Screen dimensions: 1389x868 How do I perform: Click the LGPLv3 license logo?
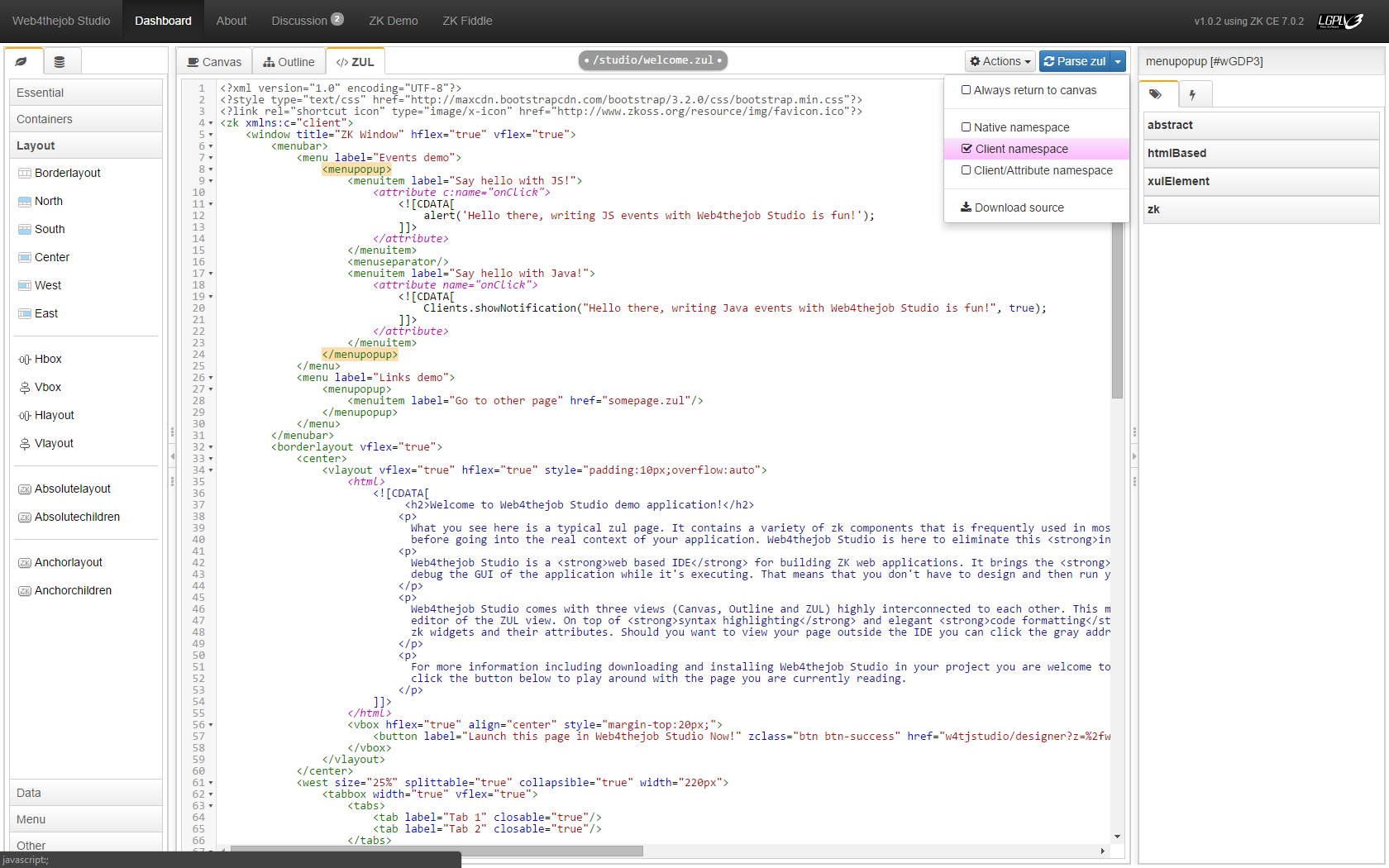(x=1340, y=21)
